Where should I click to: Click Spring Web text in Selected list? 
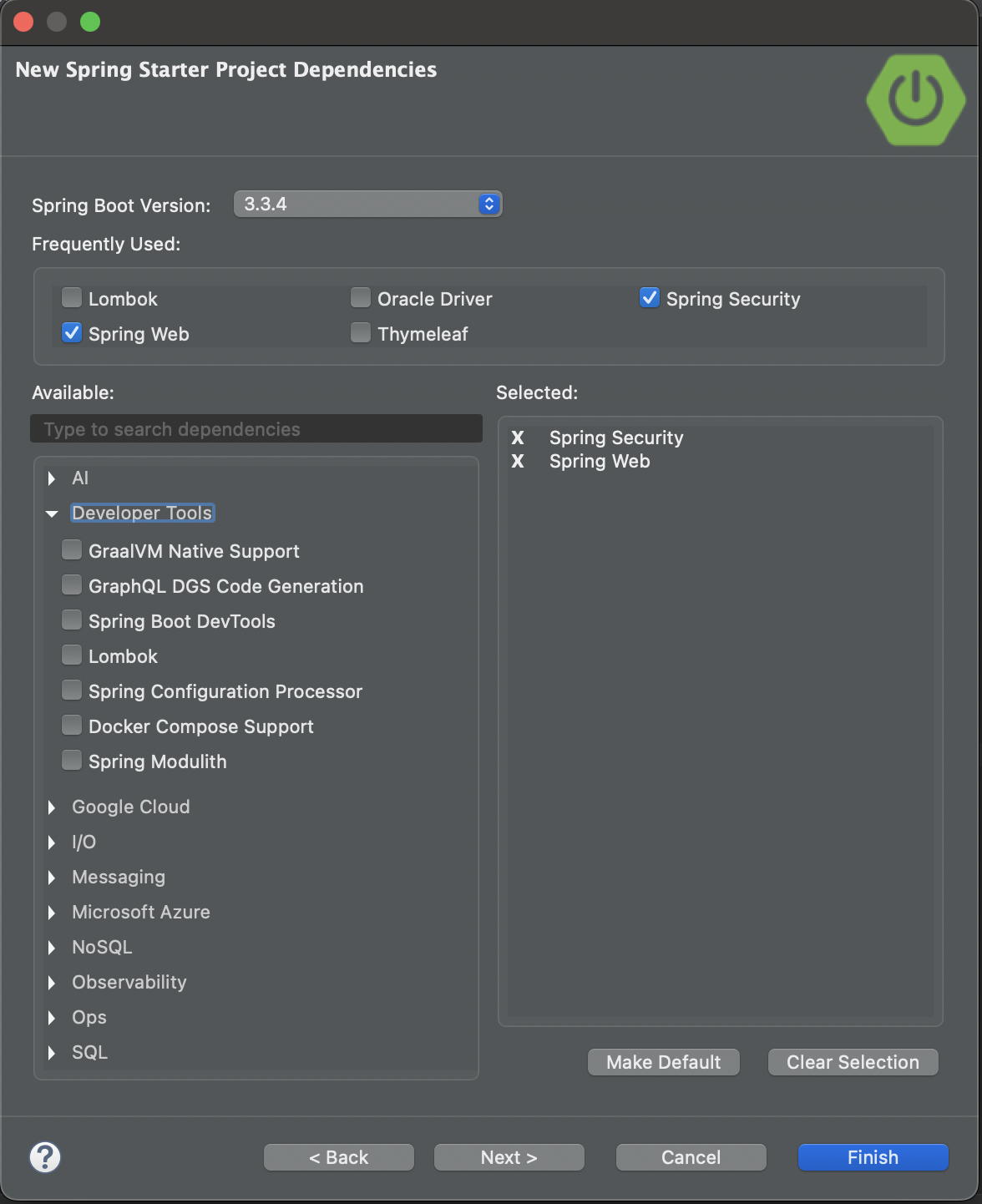(x=600, y=461)
